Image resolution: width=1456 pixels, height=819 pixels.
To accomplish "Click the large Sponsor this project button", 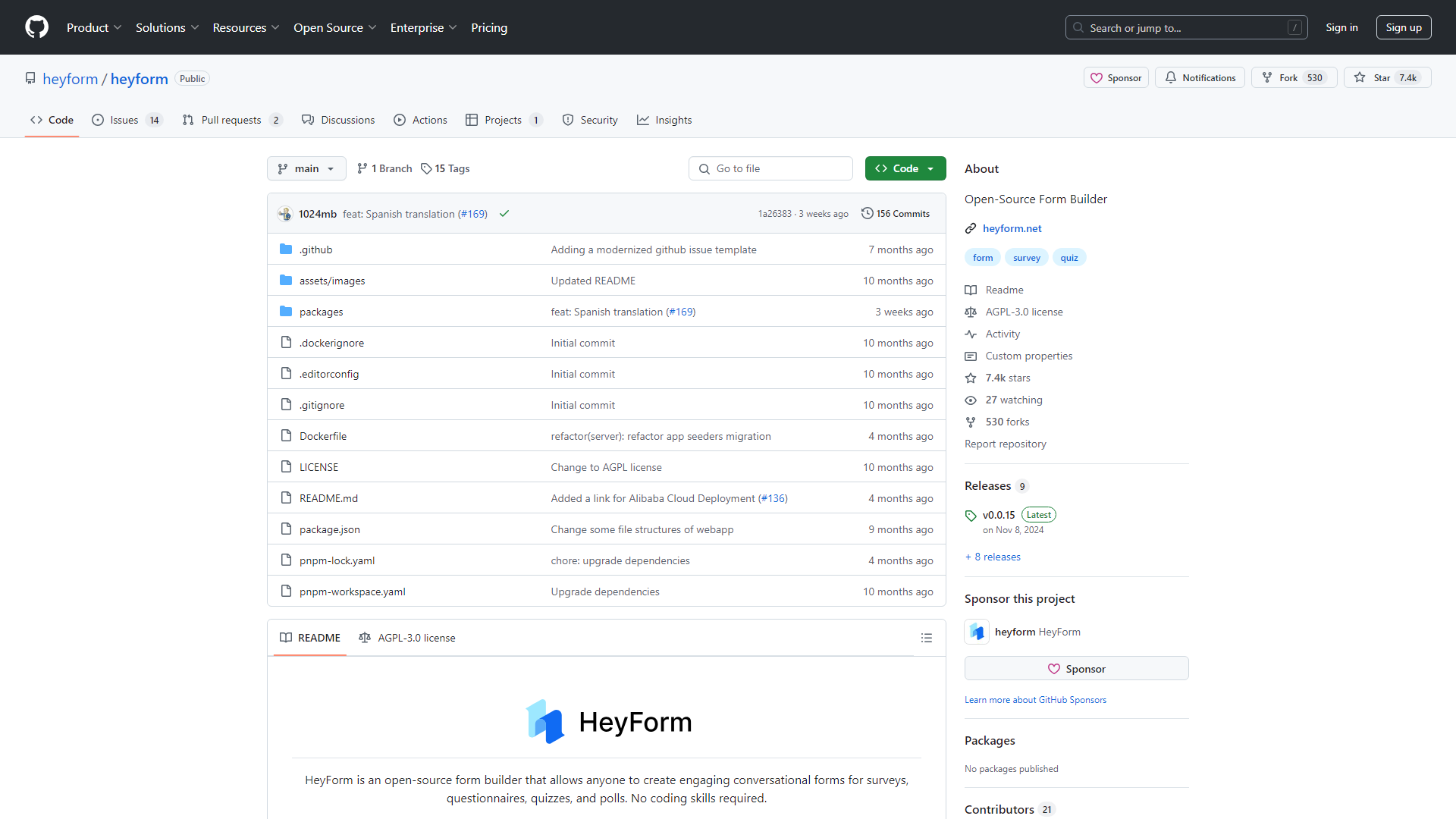I will 1077,668.
